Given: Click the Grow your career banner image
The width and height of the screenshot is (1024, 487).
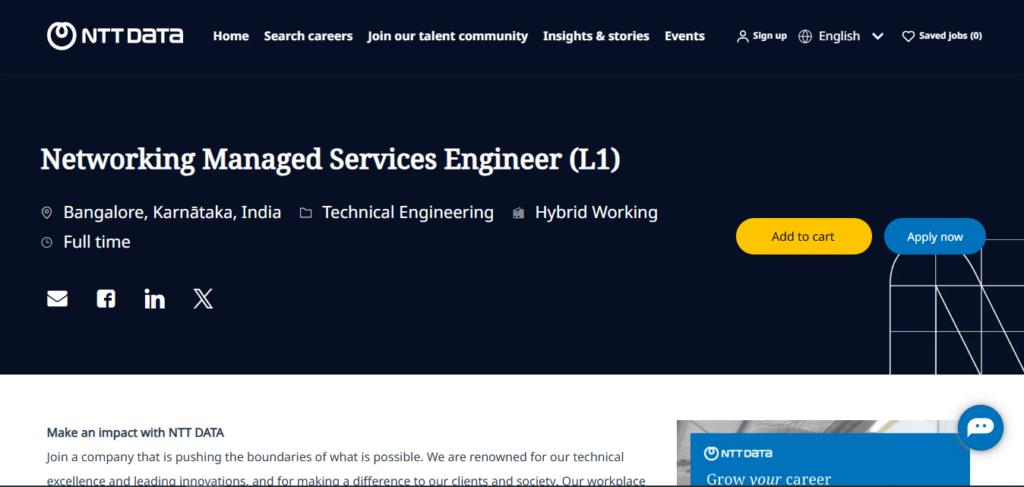Looking at the screenshot, I should (823, 453).
